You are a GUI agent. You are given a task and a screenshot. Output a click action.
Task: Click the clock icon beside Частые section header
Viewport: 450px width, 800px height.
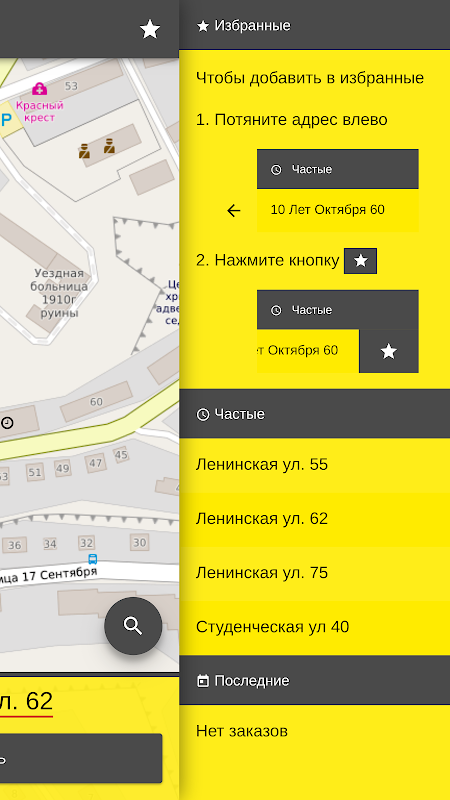coord(203,414)
